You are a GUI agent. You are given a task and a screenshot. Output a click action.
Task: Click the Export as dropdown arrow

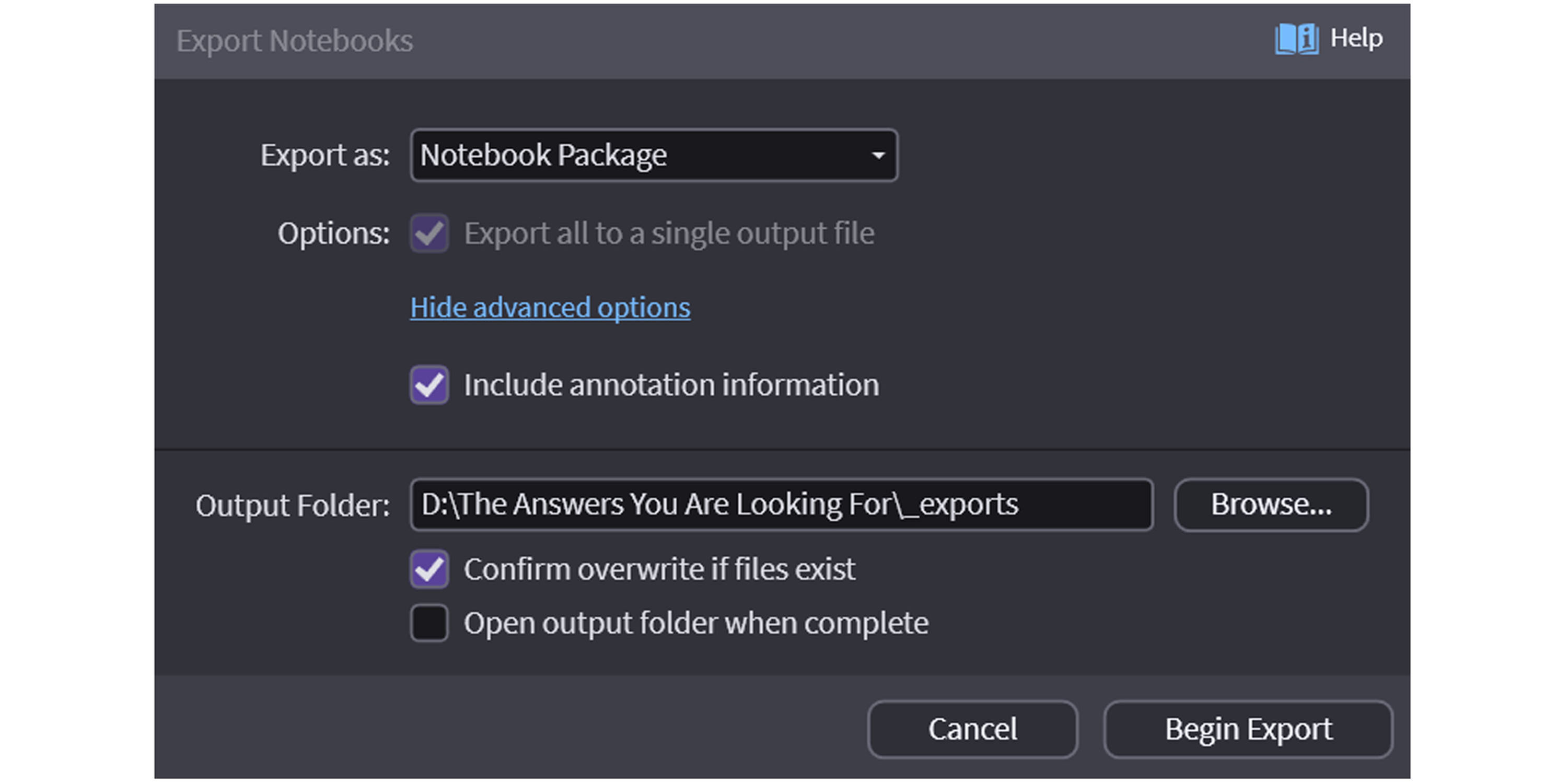(x=878, y=155)
